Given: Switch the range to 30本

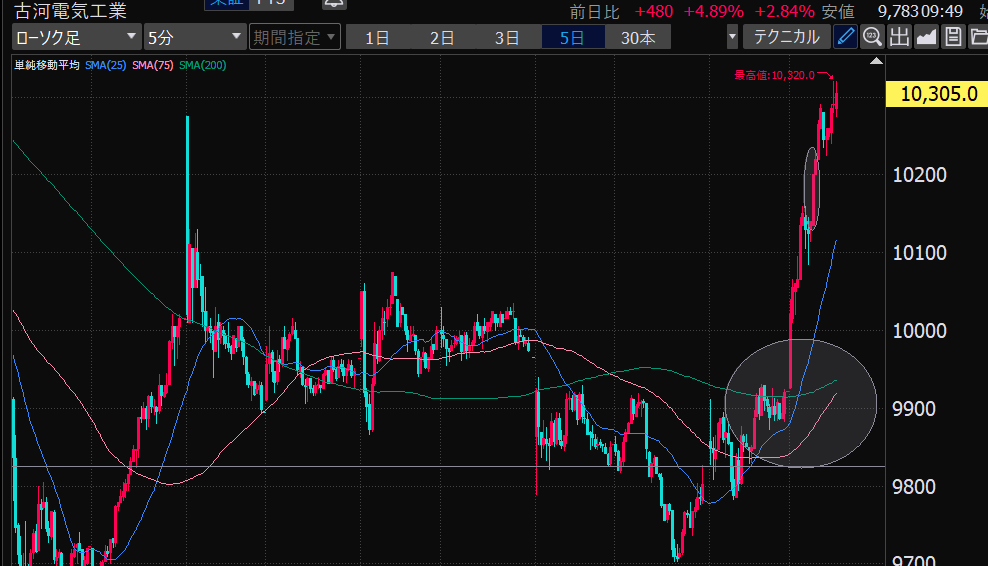Looking at the screenshot, I should coord(638,38).
